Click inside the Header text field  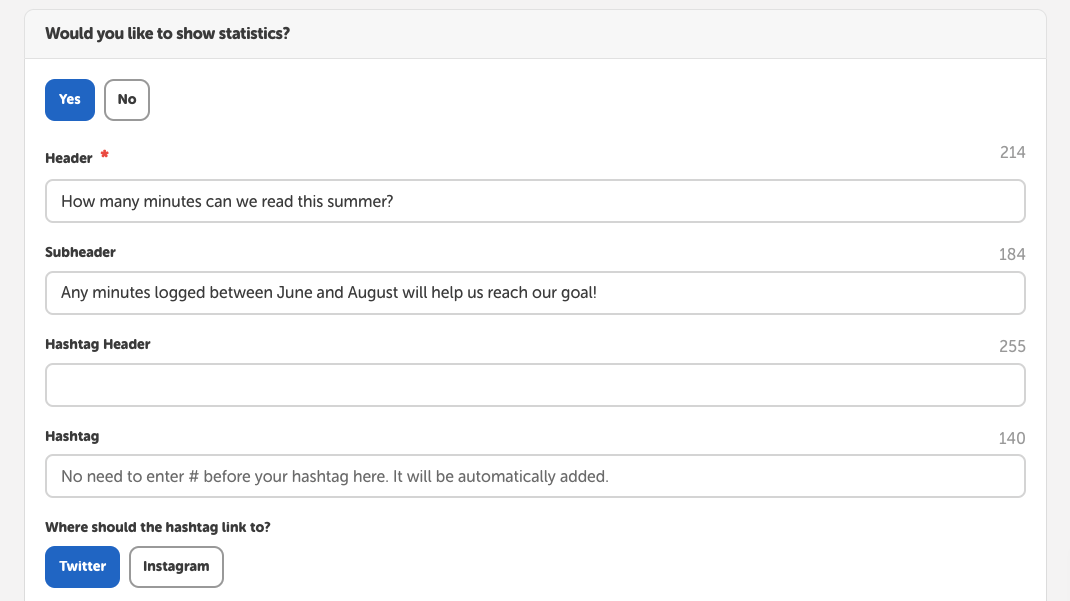[x=535, y=201]
